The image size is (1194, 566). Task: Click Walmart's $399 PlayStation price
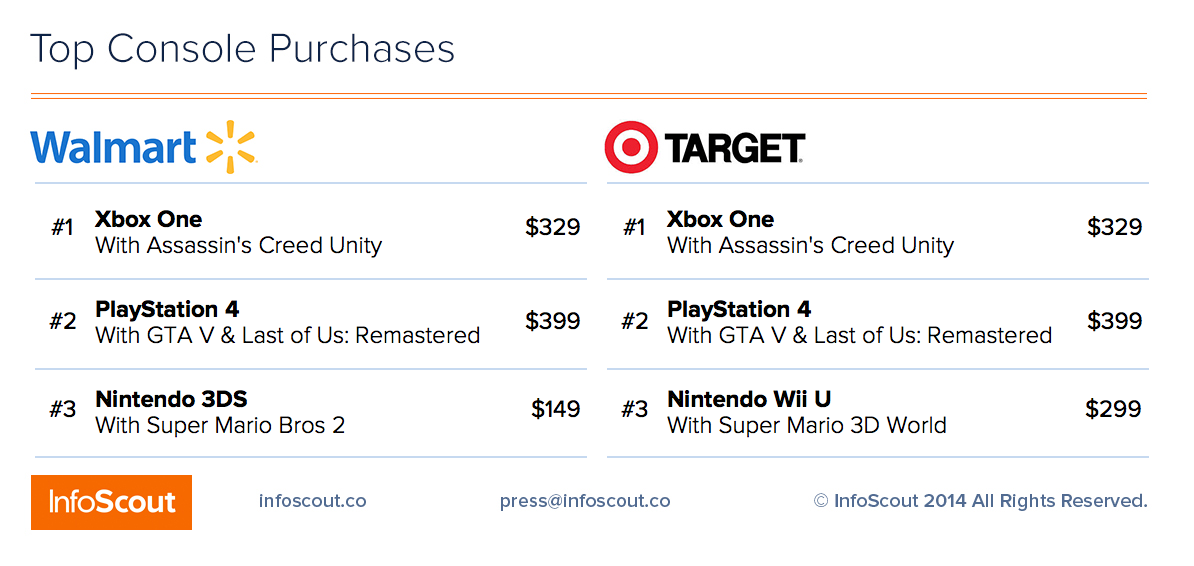point(552,321)
